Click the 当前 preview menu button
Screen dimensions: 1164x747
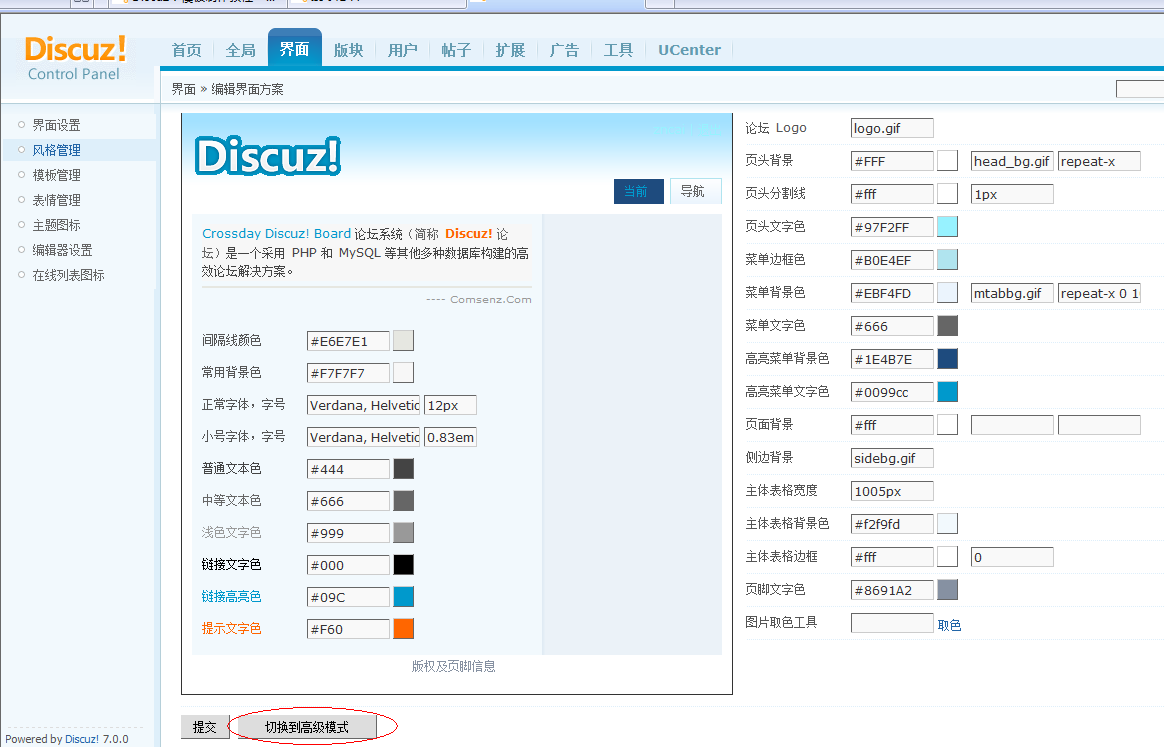point(638,191)
